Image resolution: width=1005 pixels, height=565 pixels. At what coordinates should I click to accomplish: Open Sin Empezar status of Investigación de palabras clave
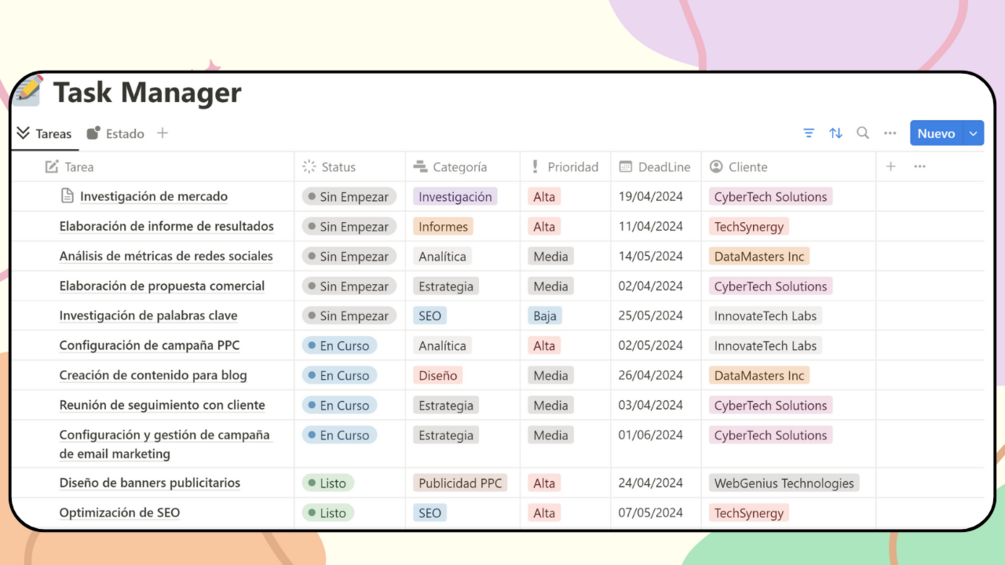[x=349, y=316]
